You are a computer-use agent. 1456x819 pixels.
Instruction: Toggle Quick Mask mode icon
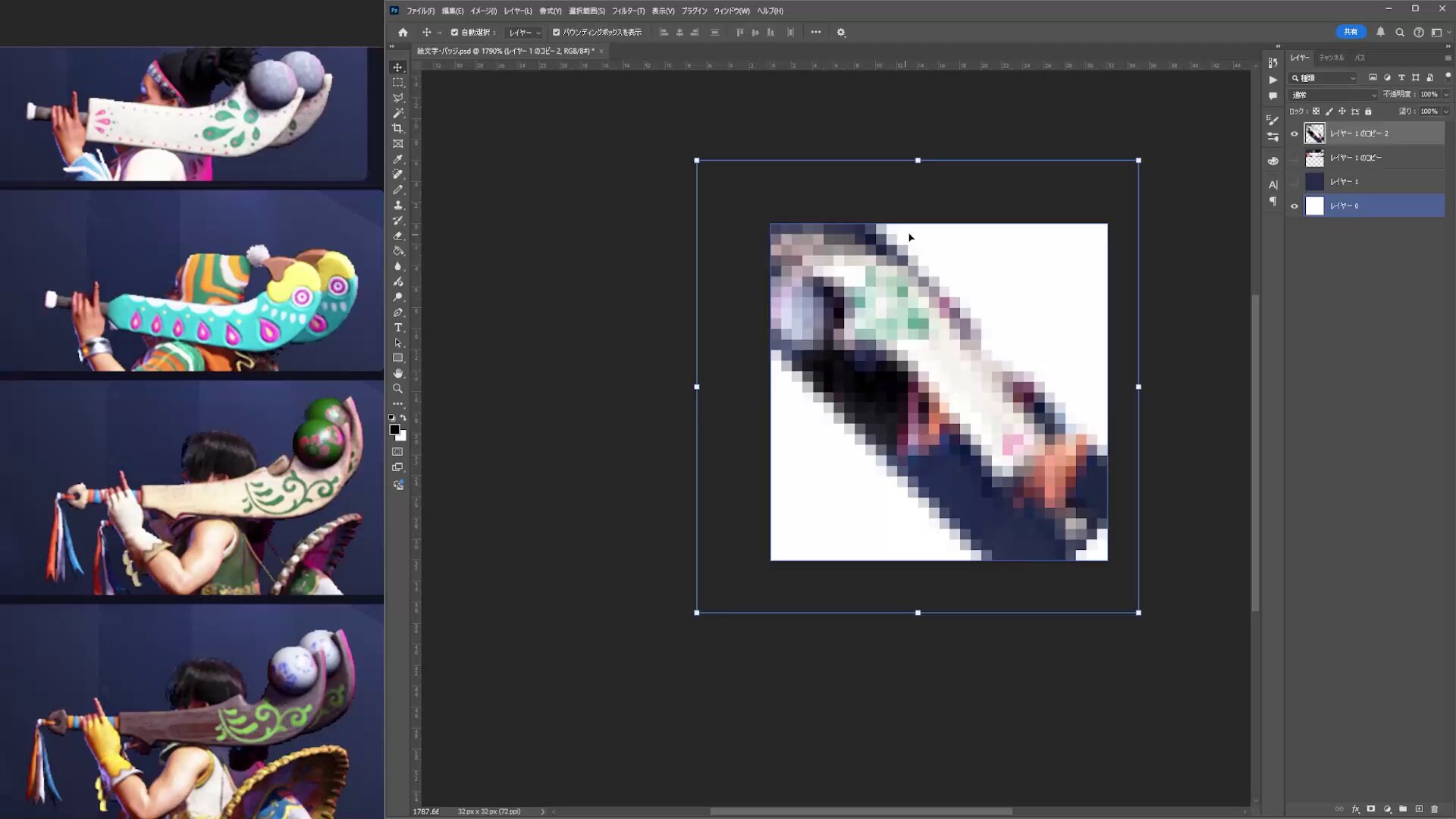pos(397,452)
